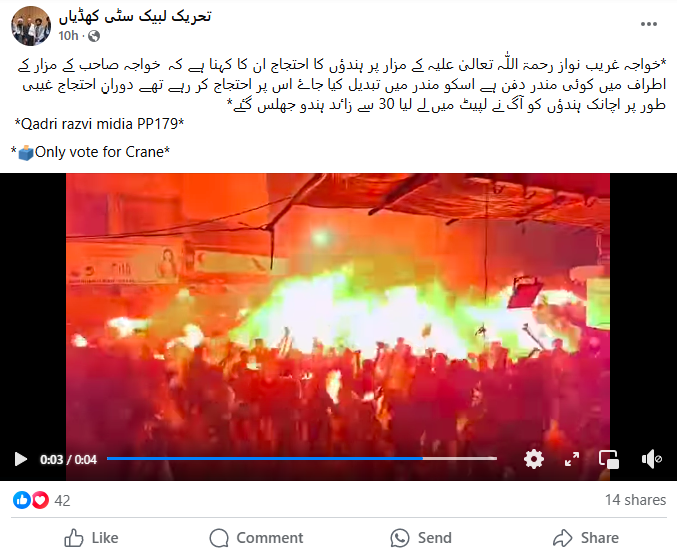Click the red Love reaction icon

pyautogui.click(x=40, y=500)
